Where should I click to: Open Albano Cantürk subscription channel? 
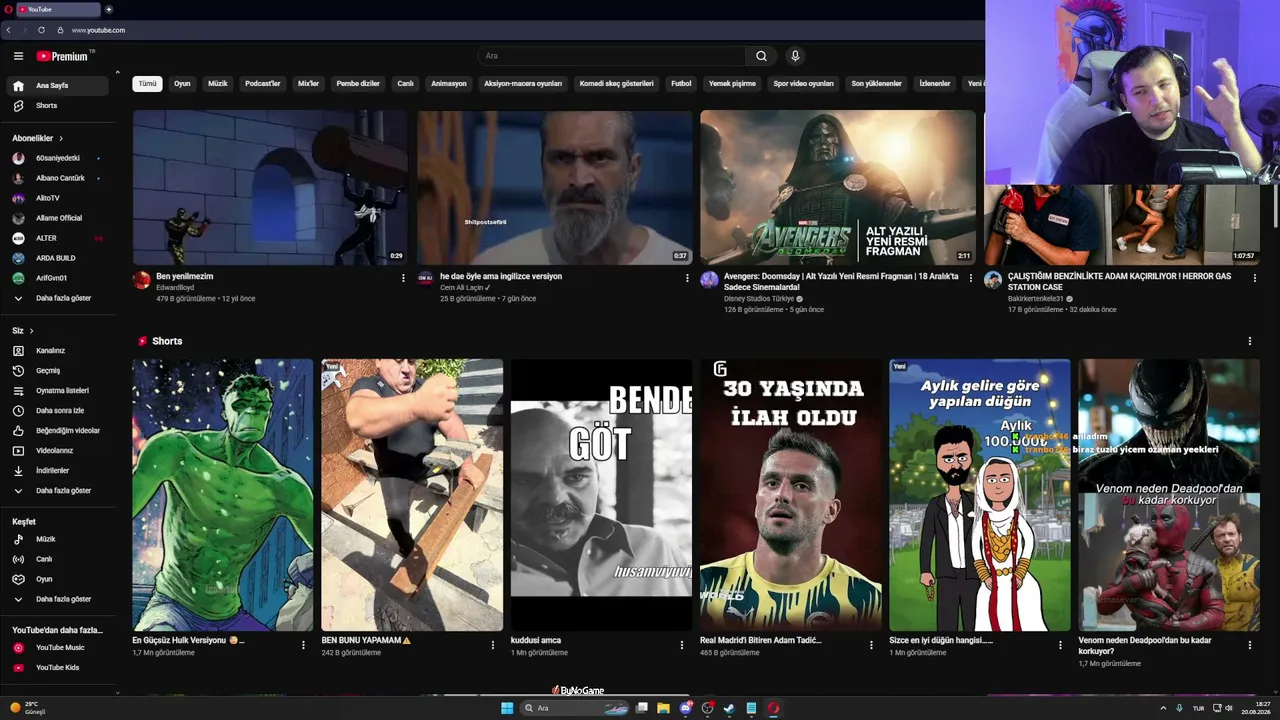click(60, 178)
